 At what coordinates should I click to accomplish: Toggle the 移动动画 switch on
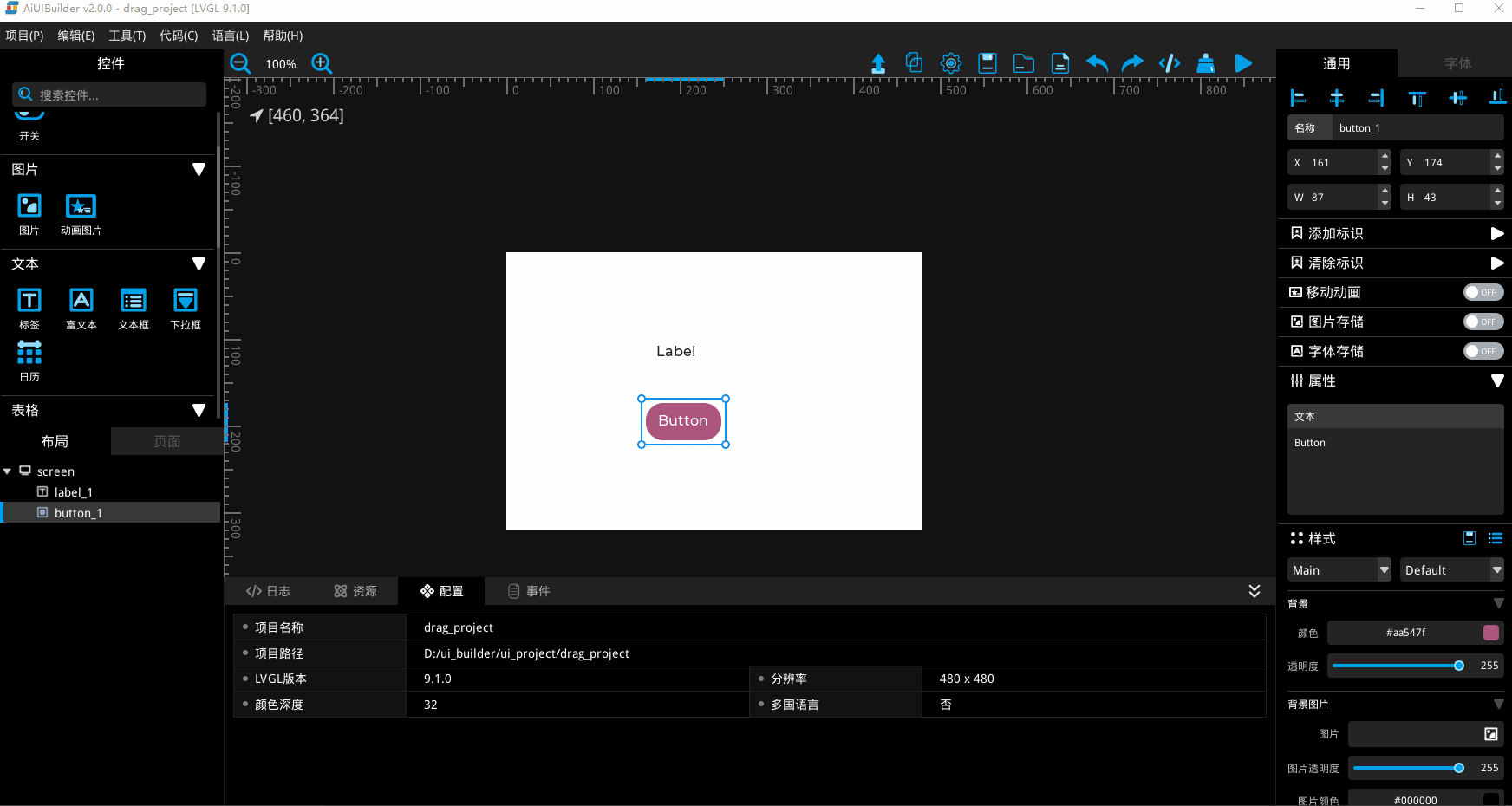1483,292
